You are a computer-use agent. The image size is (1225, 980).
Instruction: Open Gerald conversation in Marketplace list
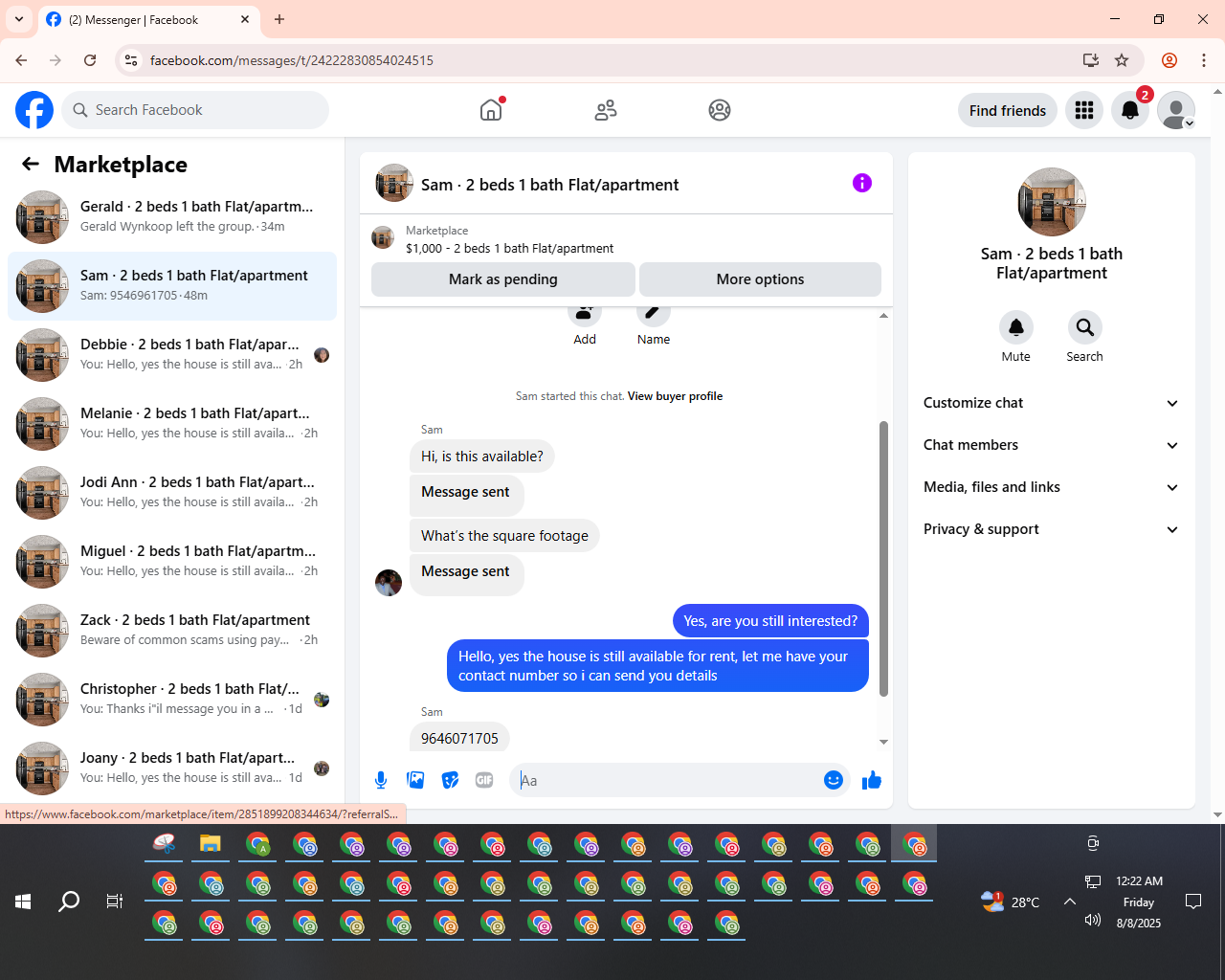tap(172, 217)
